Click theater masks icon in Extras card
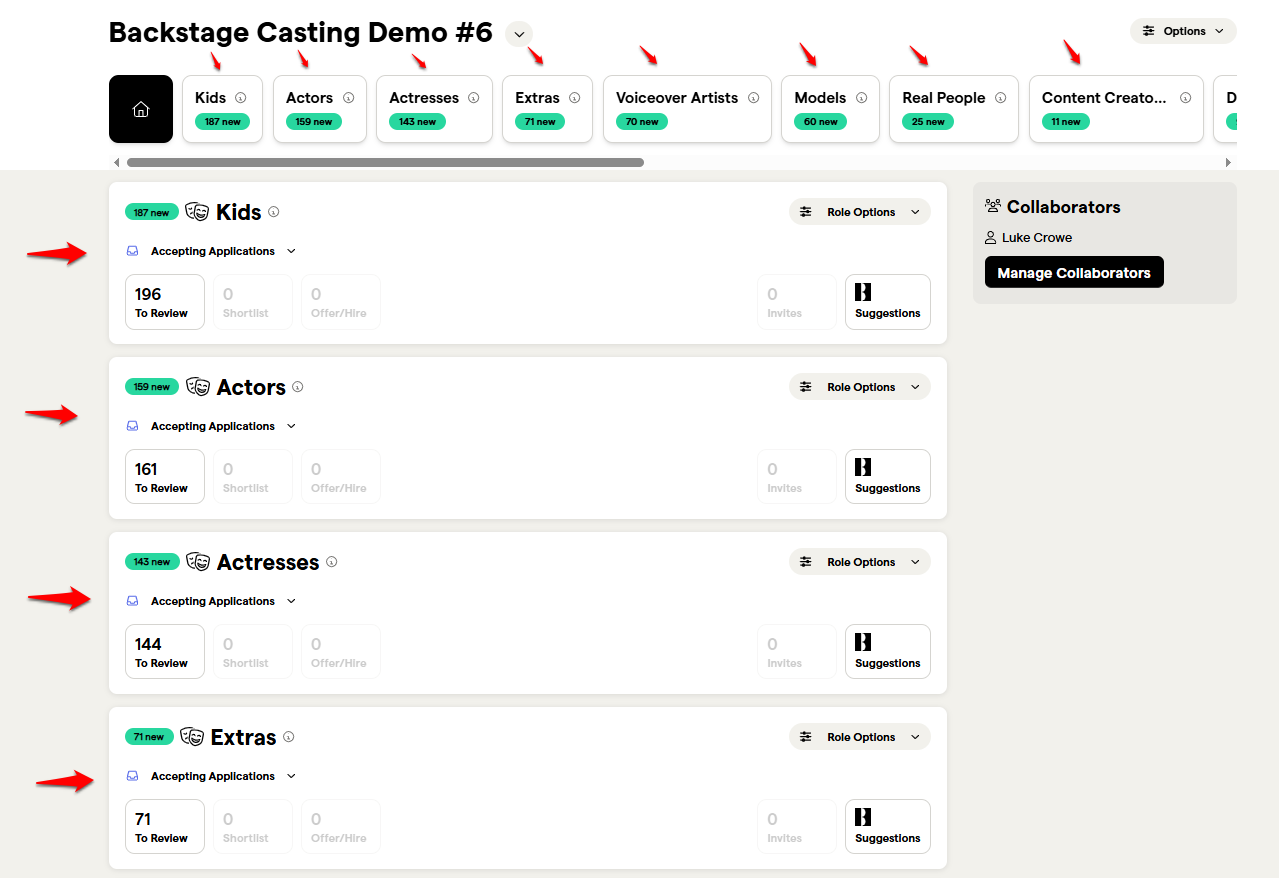1279x878 pixels. [x=192, y=737]
